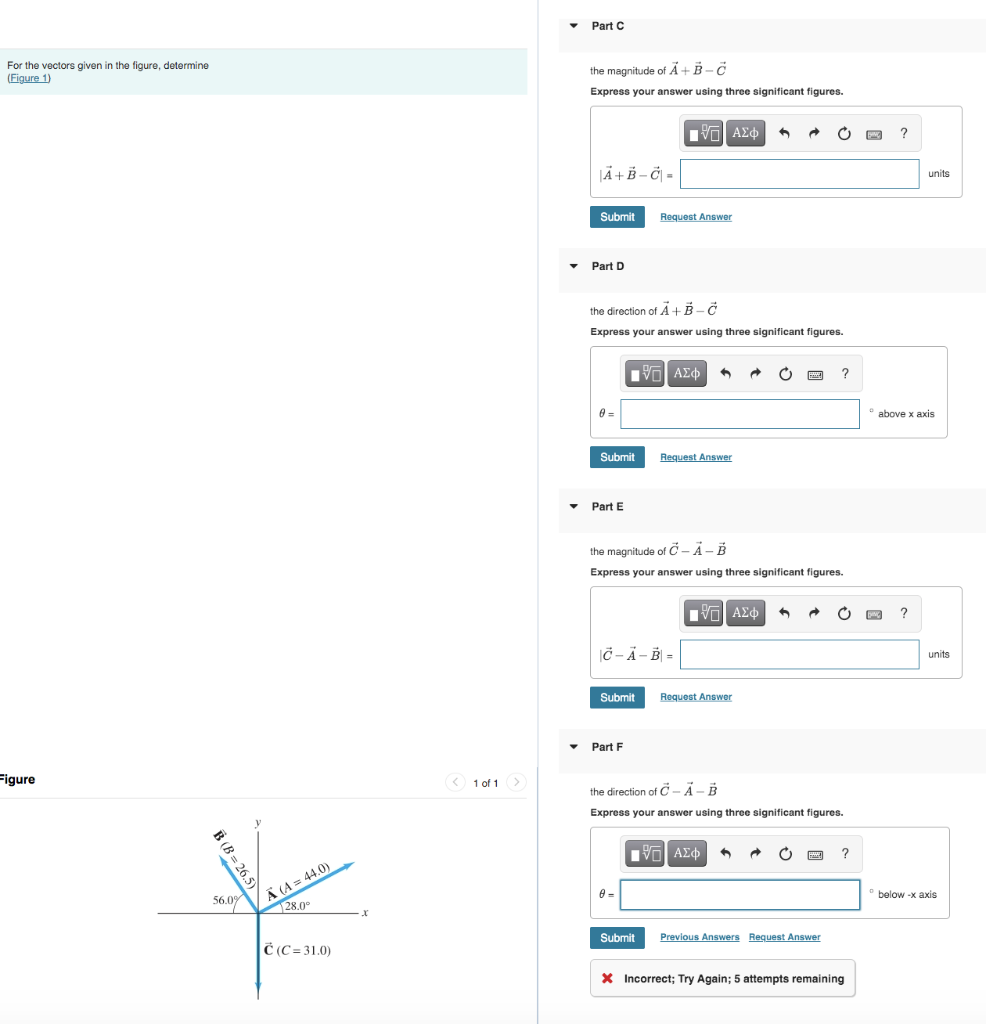The height and width of the screenshot is (1024, 986).
Task: Click inside the θ answer field in Part D
Action: click(740, 413)
